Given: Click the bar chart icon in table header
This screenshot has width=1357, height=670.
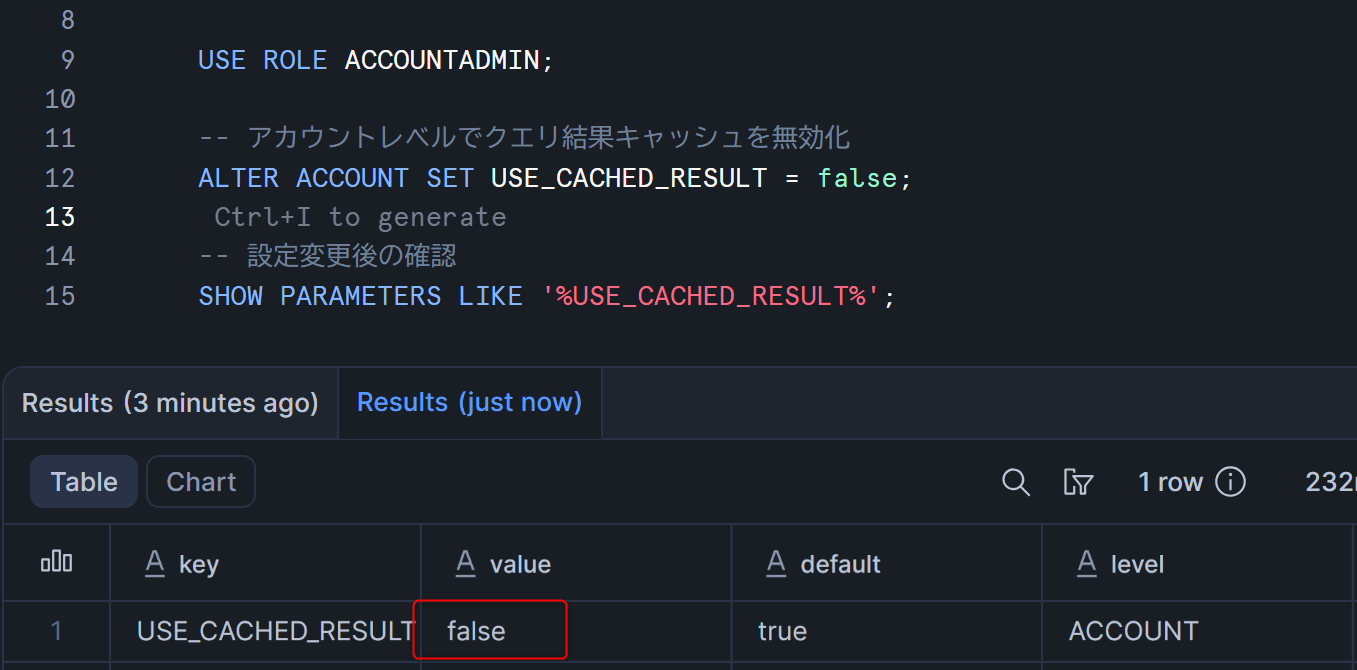Looking at the screenshot, I should 56,563.
